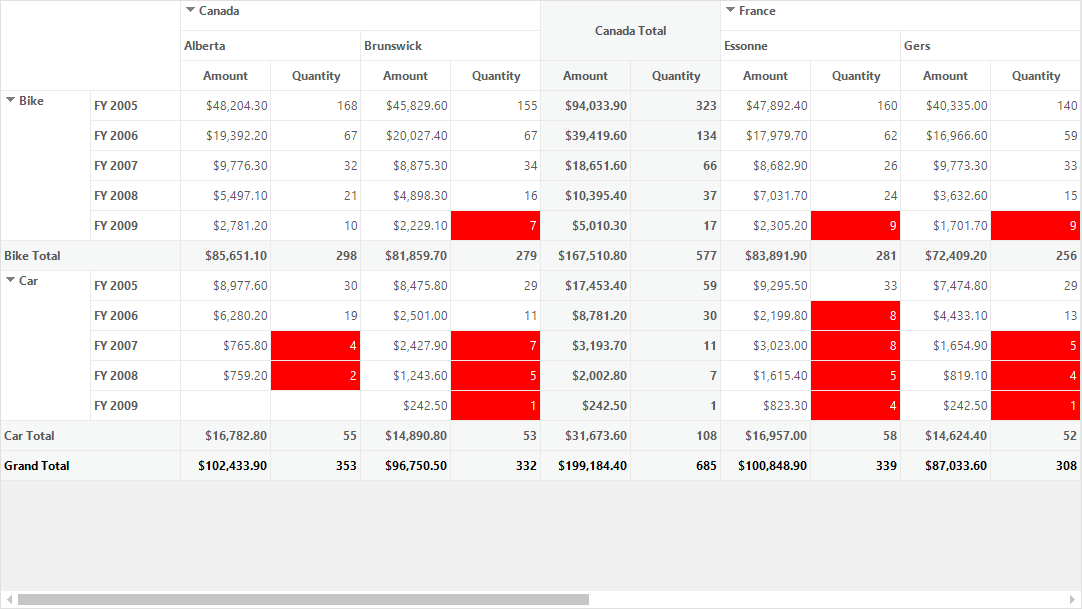Select the Bike FY 2007 row header
The height and width of the screenshot is (609, 1082).
click(x=135, y=166)
